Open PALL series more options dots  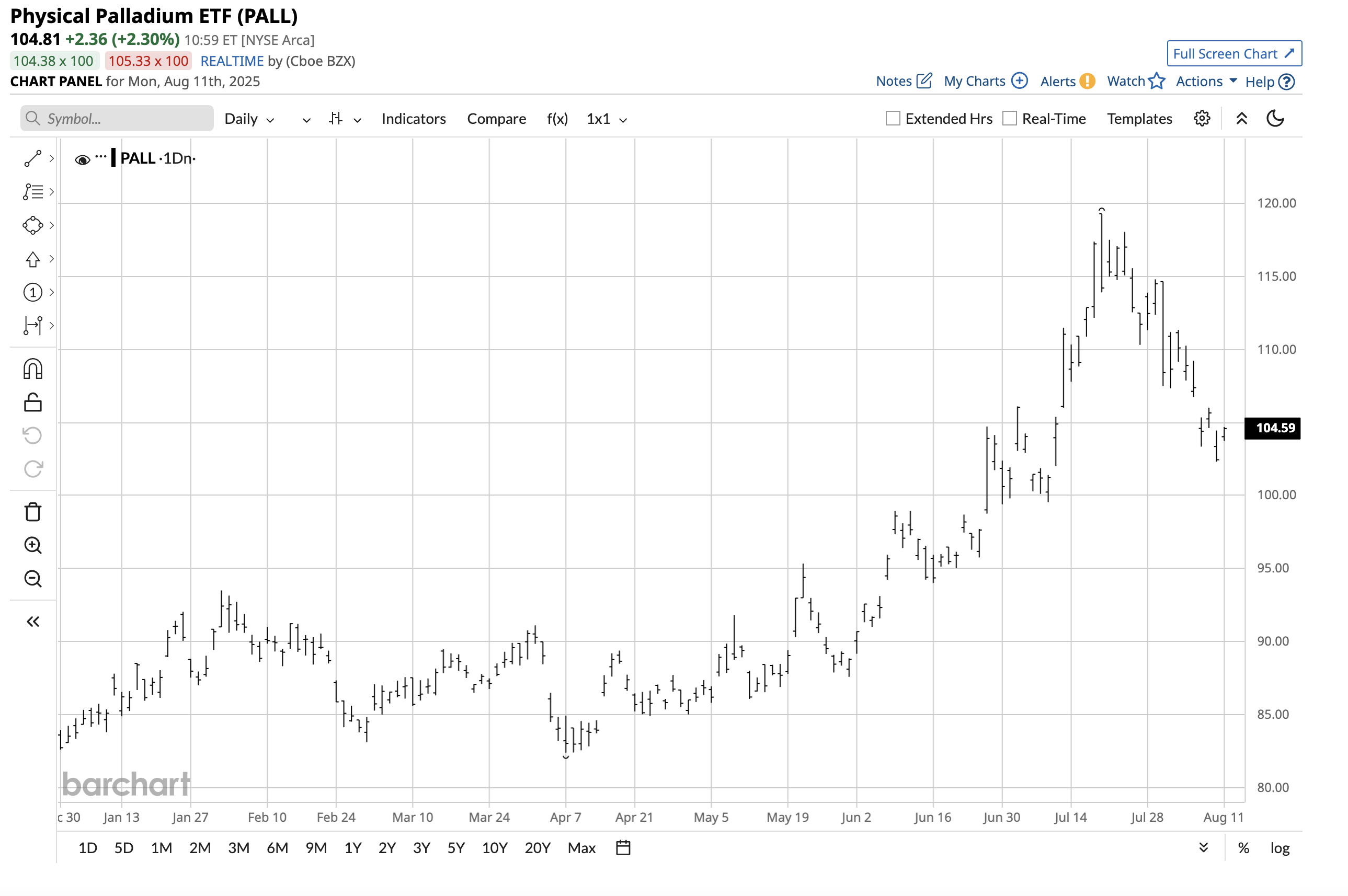point(100,156)
